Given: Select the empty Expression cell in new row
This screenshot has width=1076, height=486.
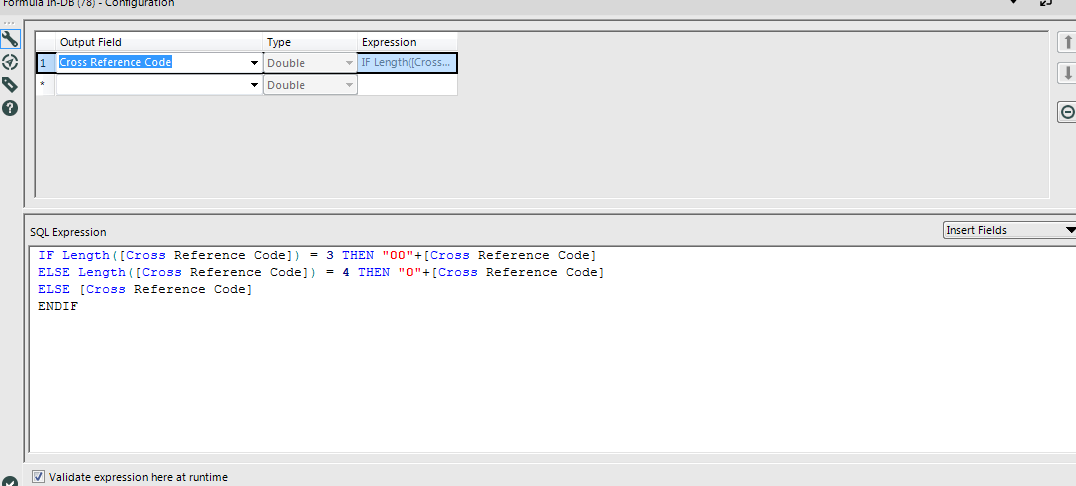Looking at the screenshot, I should (x=407, y=85).
